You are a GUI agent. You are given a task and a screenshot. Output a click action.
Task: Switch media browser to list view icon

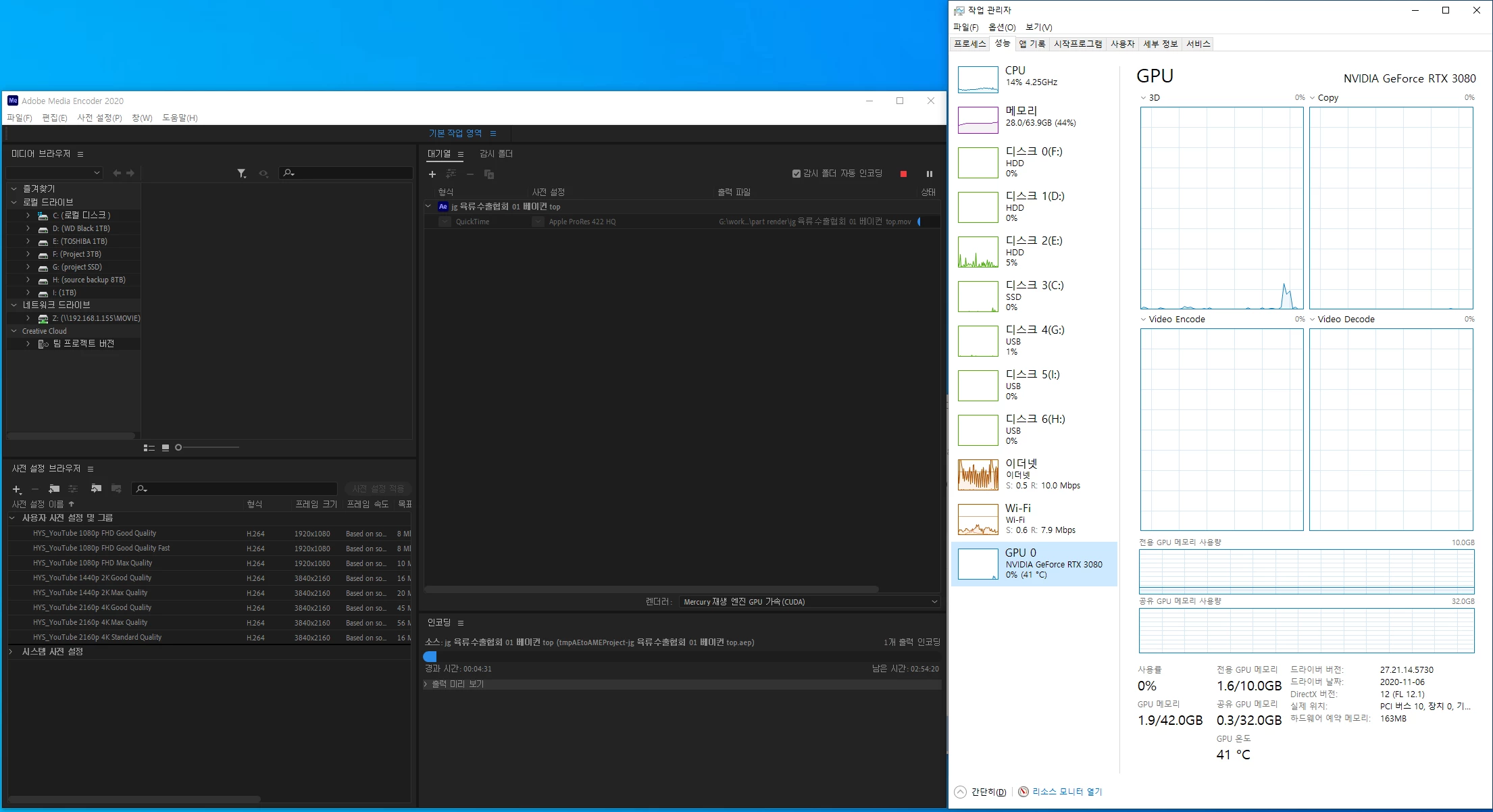click(x=149, y=448)
